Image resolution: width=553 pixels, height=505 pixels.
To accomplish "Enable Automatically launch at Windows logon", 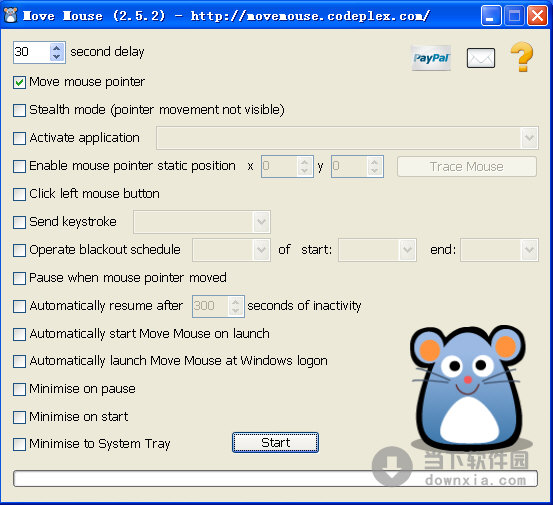I will pos(19,361).
